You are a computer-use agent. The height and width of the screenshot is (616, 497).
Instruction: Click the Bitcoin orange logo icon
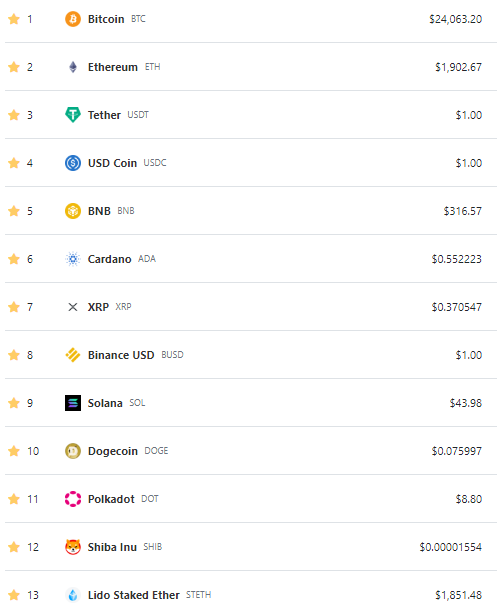pos(73,19)
